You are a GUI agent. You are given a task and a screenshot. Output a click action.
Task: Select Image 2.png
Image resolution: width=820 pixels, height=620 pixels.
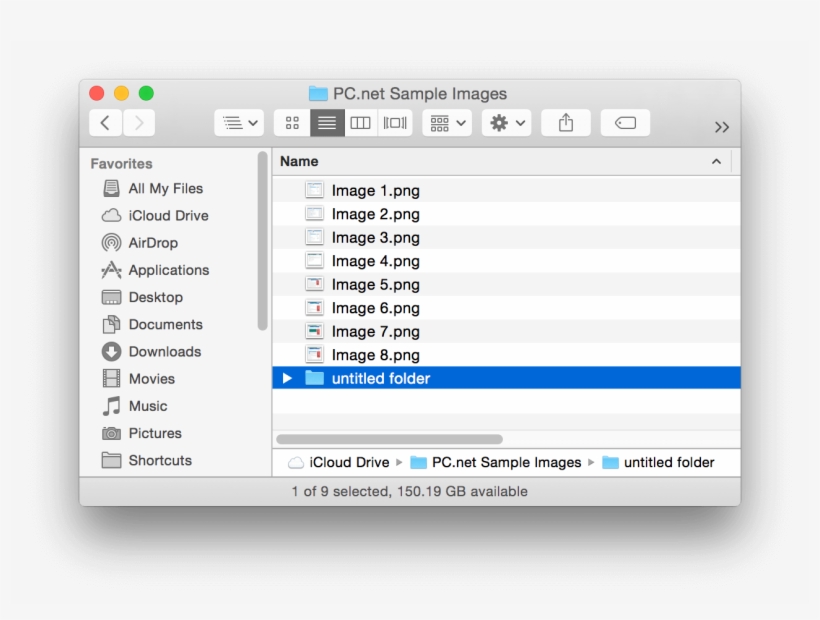point(506,214)
